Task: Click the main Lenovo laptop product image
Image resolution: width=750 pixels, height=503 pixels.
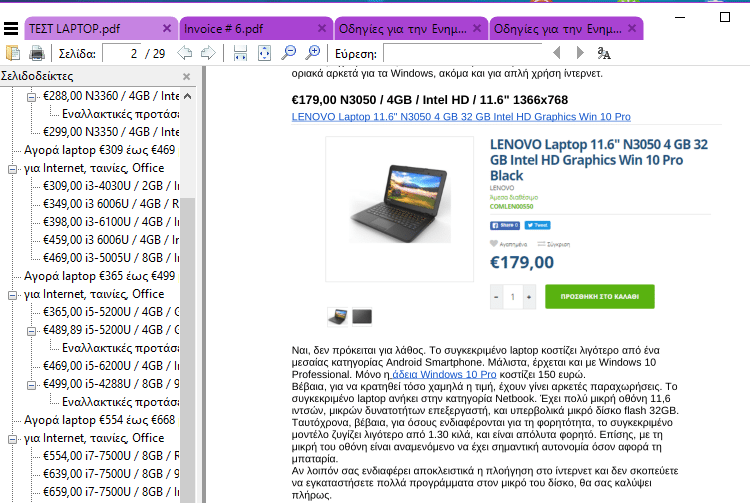Action: click(x=399, y=203)
